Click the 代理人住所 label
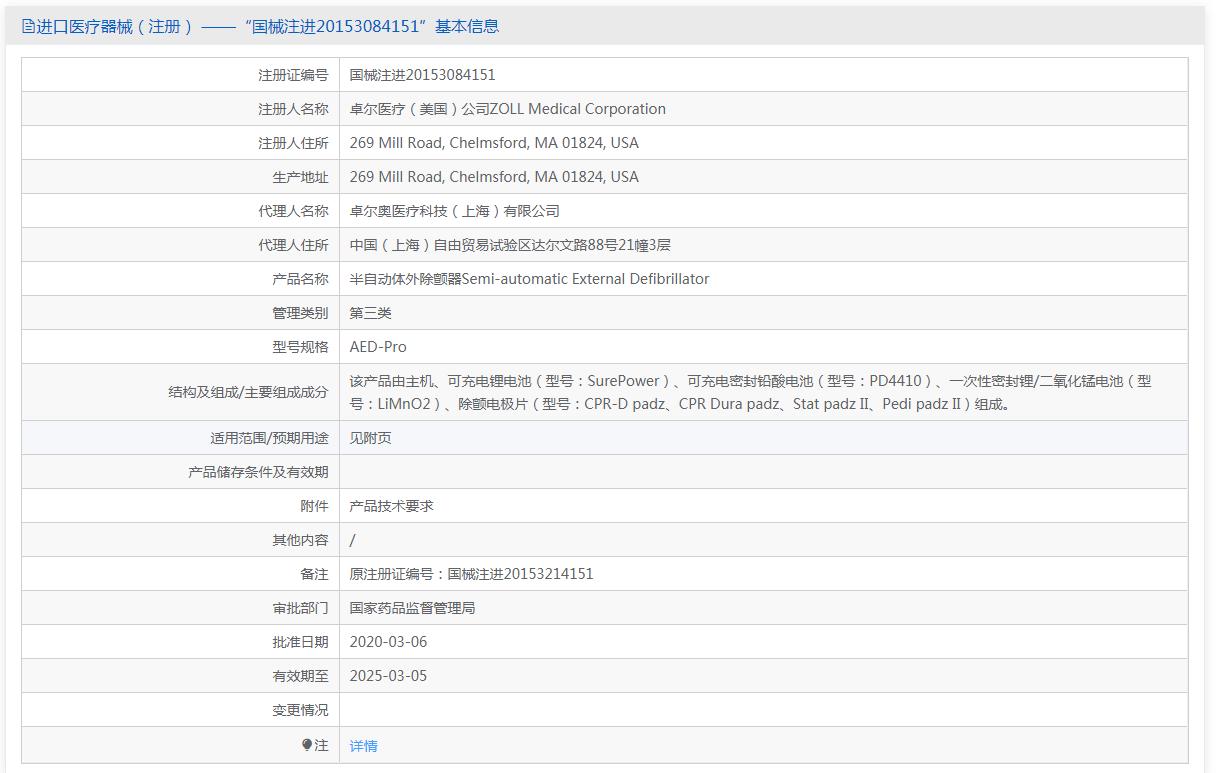 293,245
